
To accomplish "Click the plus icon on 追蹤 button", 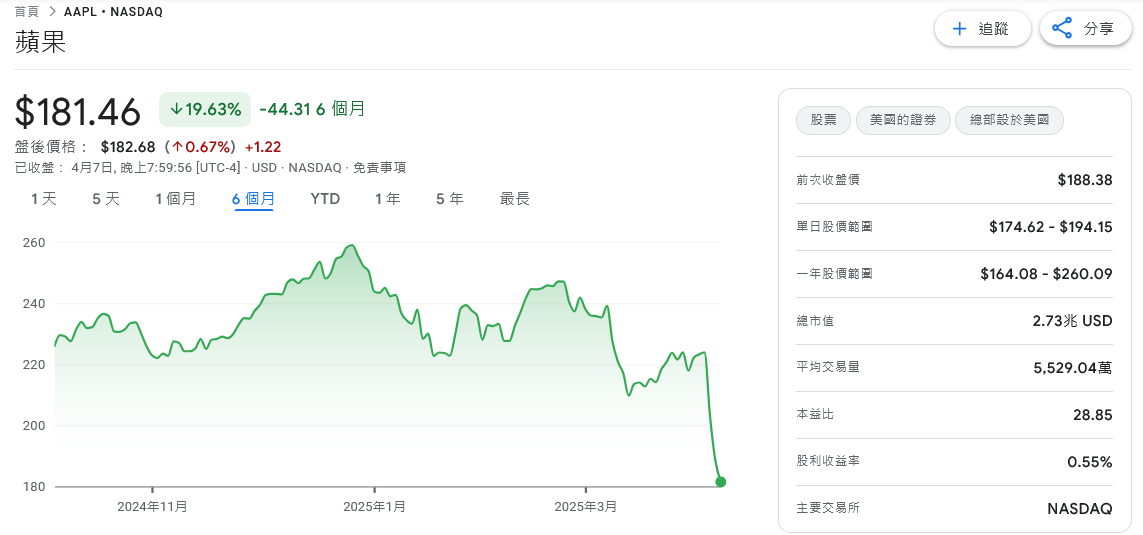I will point(960,29).
